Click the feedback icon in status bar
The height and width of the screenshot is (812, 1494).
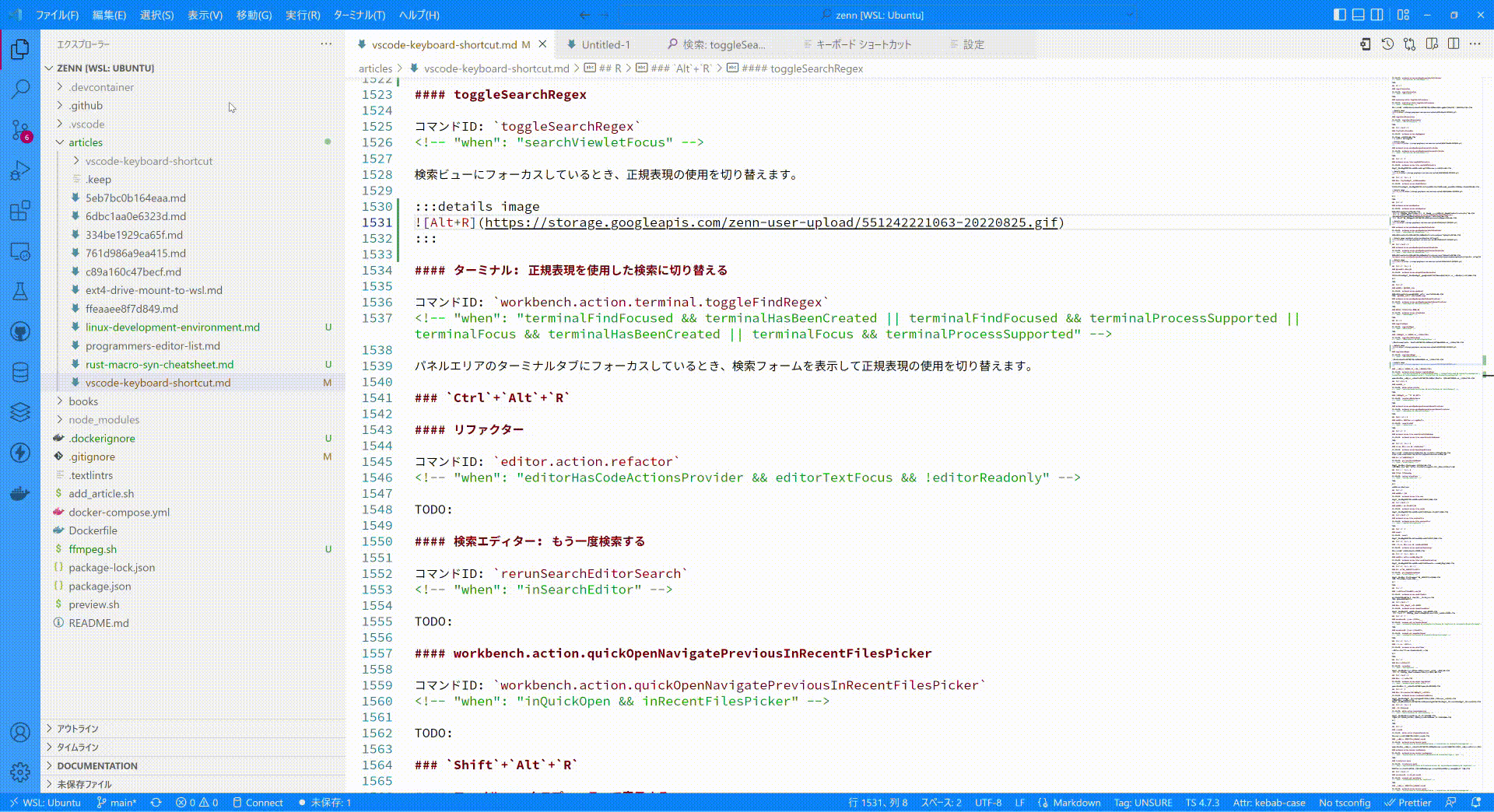1450,803
